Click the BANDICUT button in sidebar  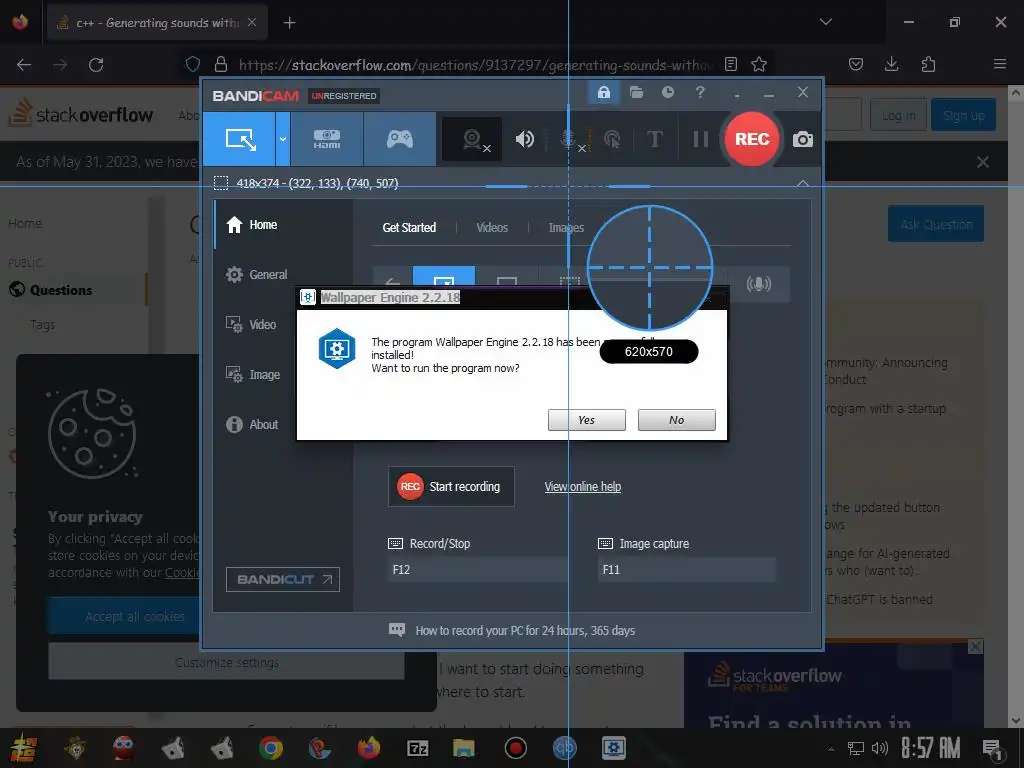283,579
